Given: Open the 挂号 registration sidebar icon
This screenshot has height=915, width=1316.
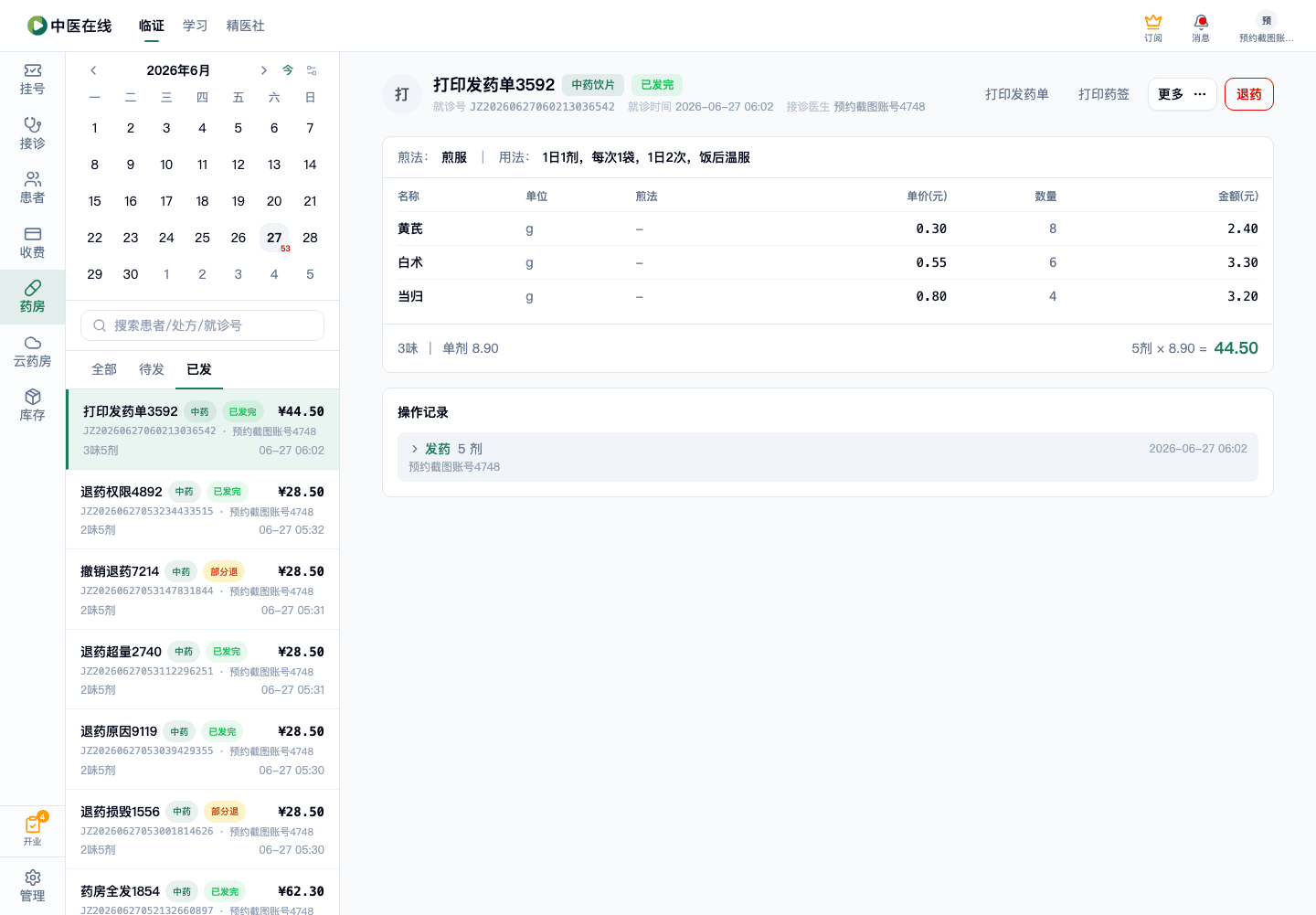Looking at the screenshot, I should 32,80.
